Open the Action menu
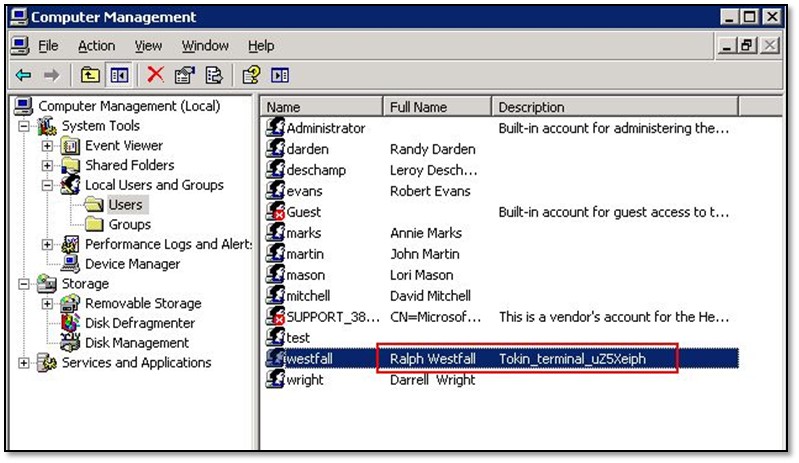 click(97, 46)
